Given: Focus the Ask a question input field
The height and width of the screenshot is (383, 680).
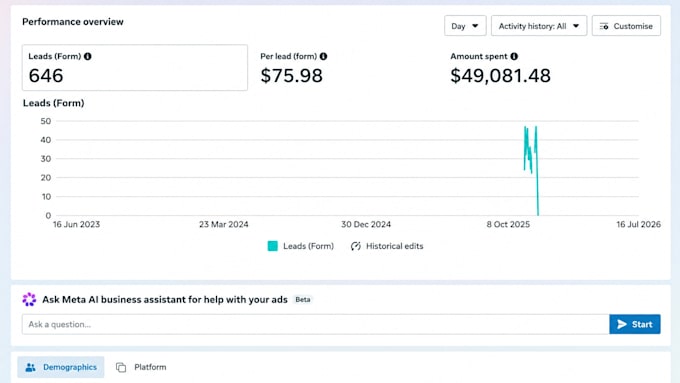Looking at the screenshot, I should click(x=315, y=324).
